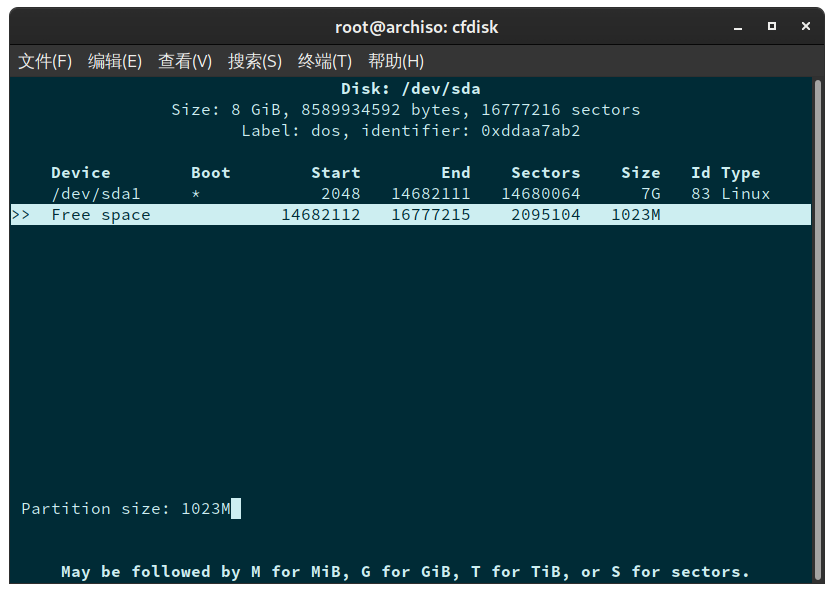Select the /dev/sda1 partition row

[96, 193]
